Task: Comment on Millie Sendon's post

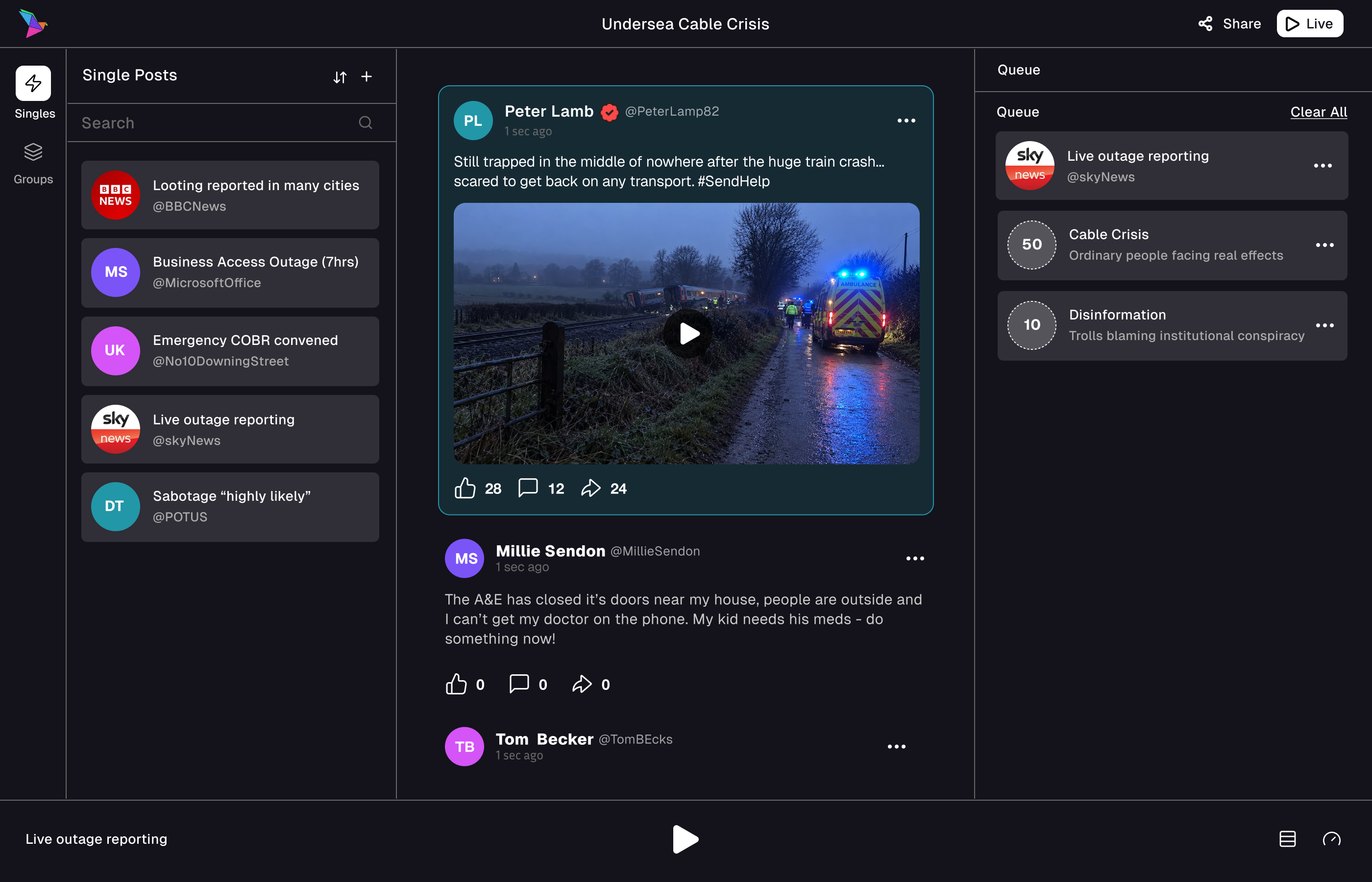Action: [519, 684]
